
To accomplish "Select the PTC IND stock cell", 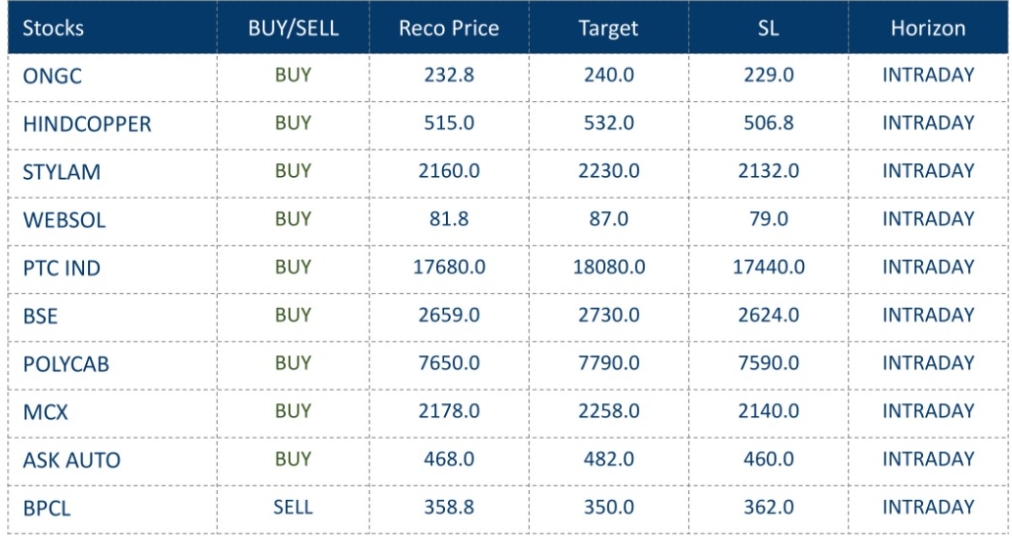I will (x=62, y=268).
